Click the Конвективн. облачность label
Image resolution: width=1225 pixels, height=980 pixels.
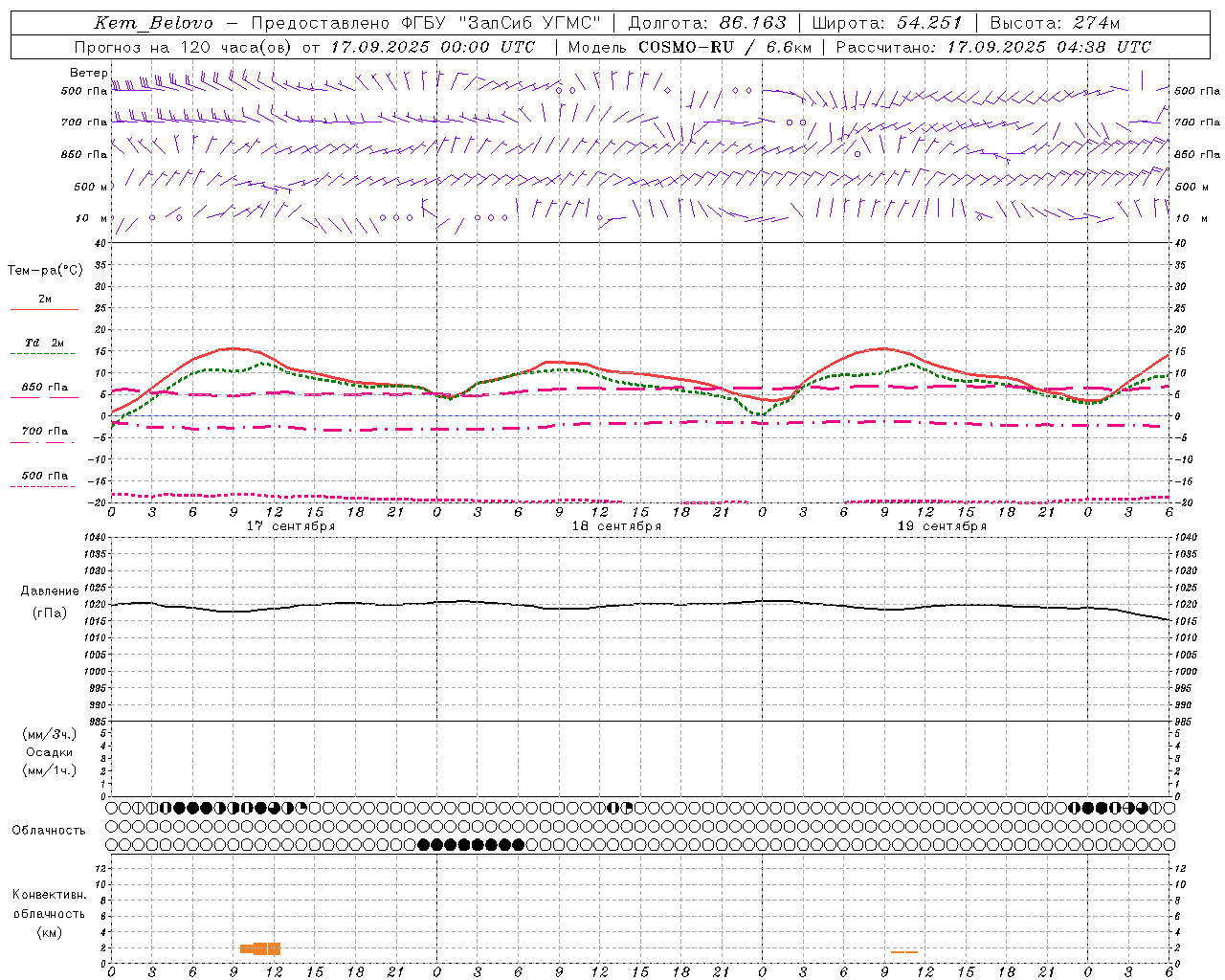(50, 913)
